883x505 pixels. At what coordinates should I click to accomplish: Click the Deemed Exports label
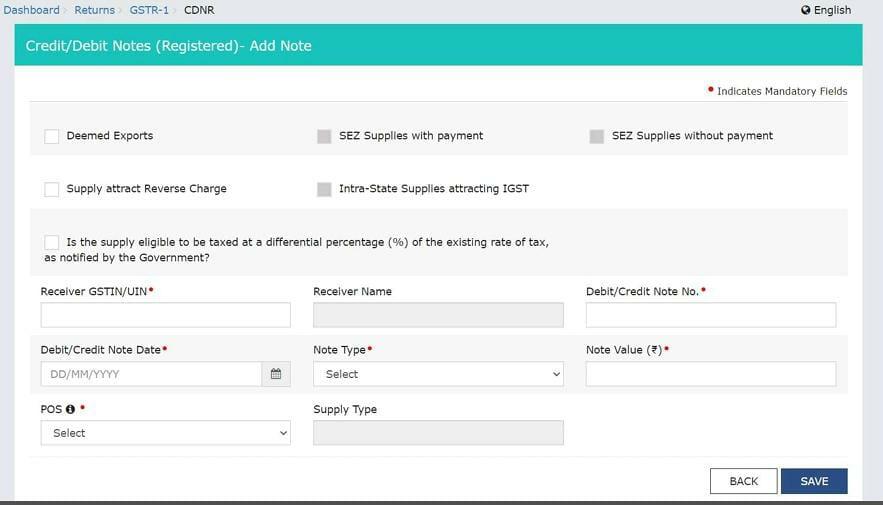(x=110, y=136)
